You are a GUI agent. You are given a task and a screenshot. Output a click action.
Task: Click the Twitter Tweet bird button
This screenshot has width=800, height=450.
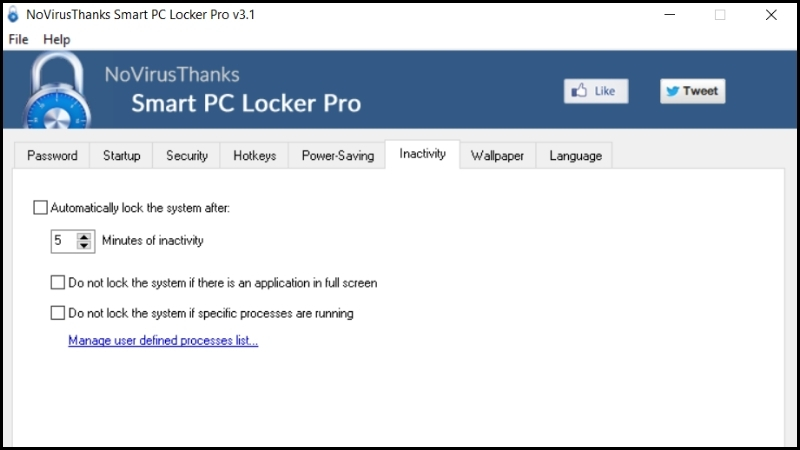(x=692, y=91)
